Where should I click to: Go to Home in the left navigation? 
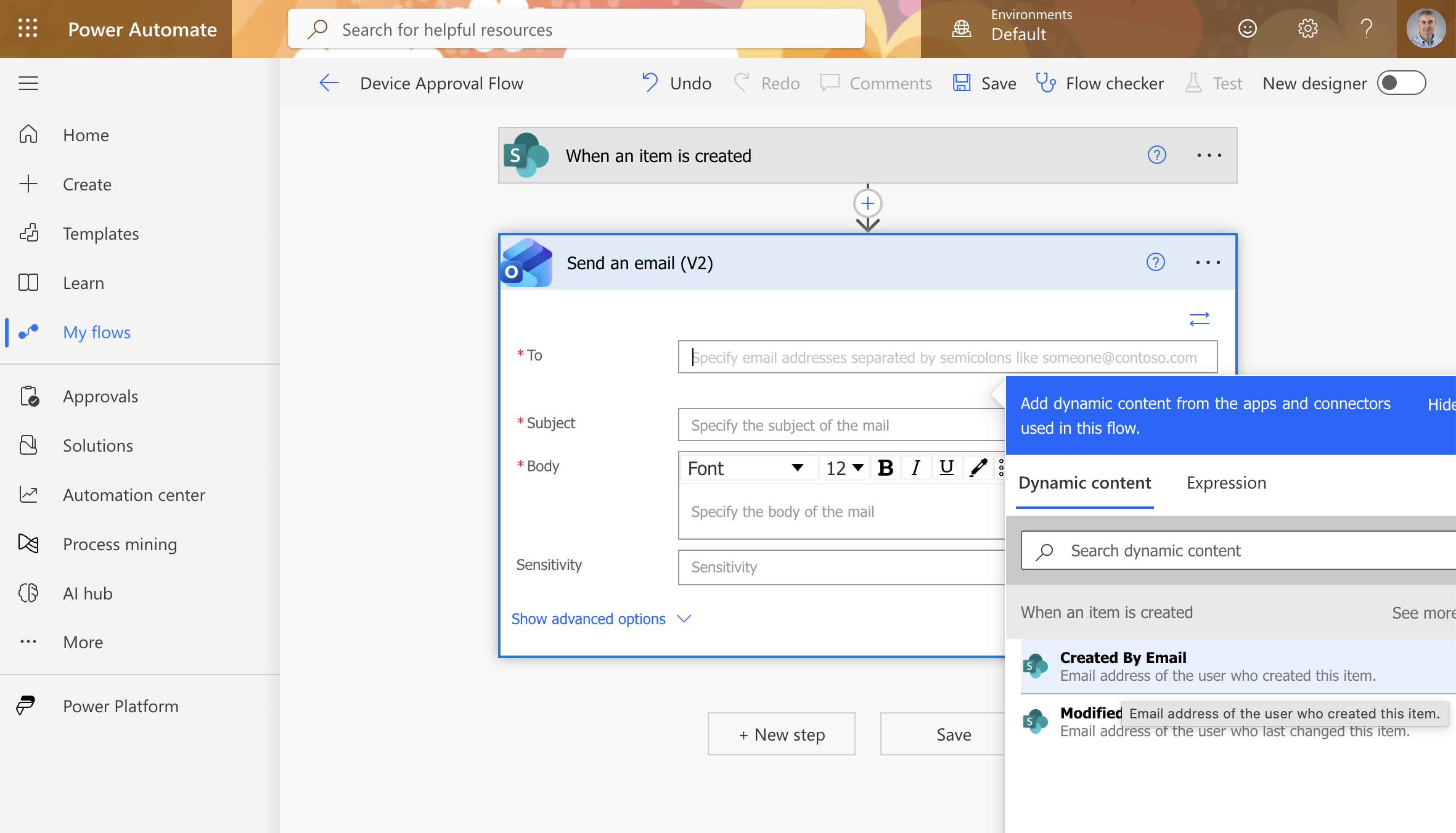(x=86, y=135)
